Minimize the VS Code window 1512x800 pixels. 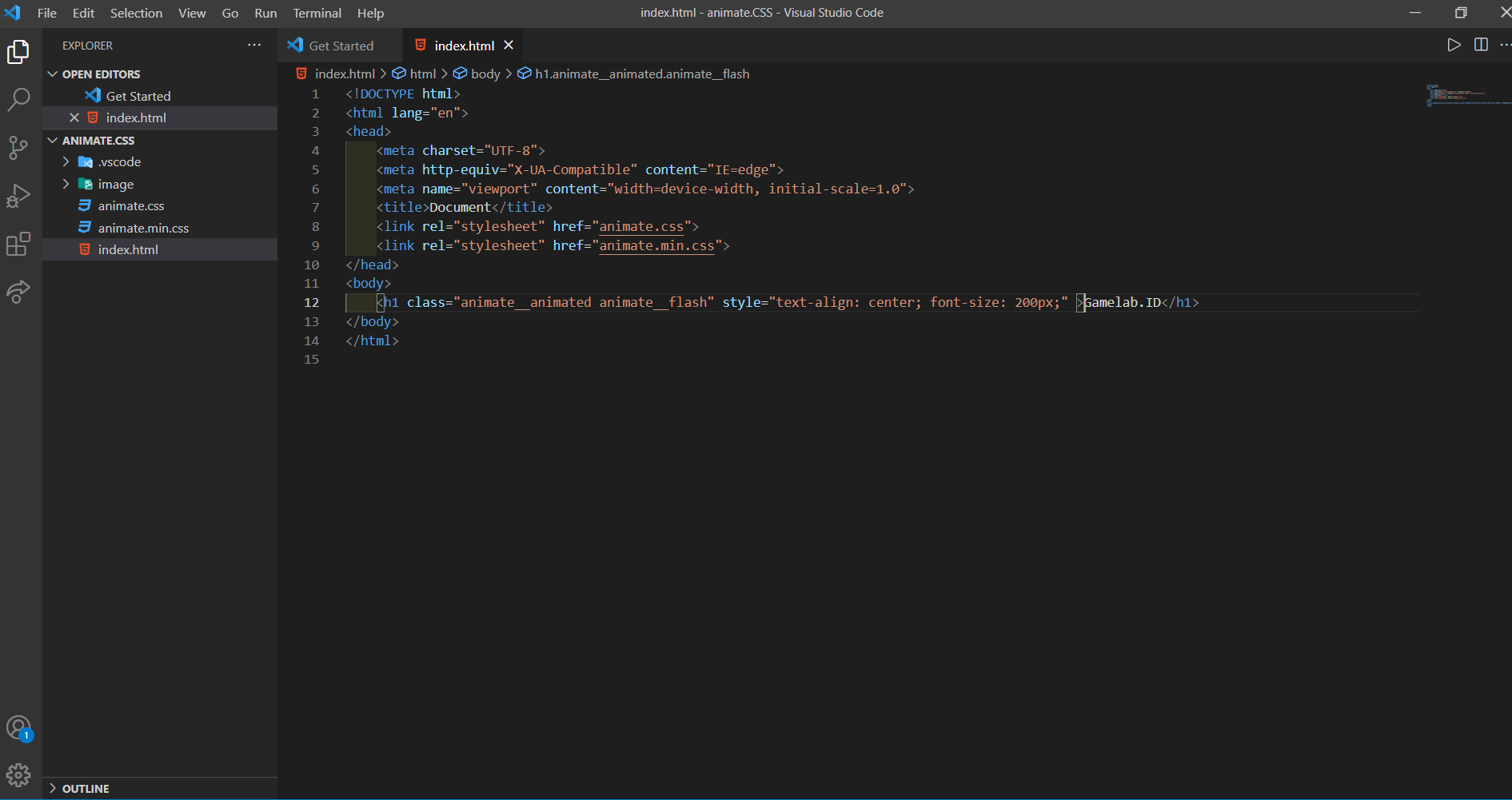coord(1414,13)
